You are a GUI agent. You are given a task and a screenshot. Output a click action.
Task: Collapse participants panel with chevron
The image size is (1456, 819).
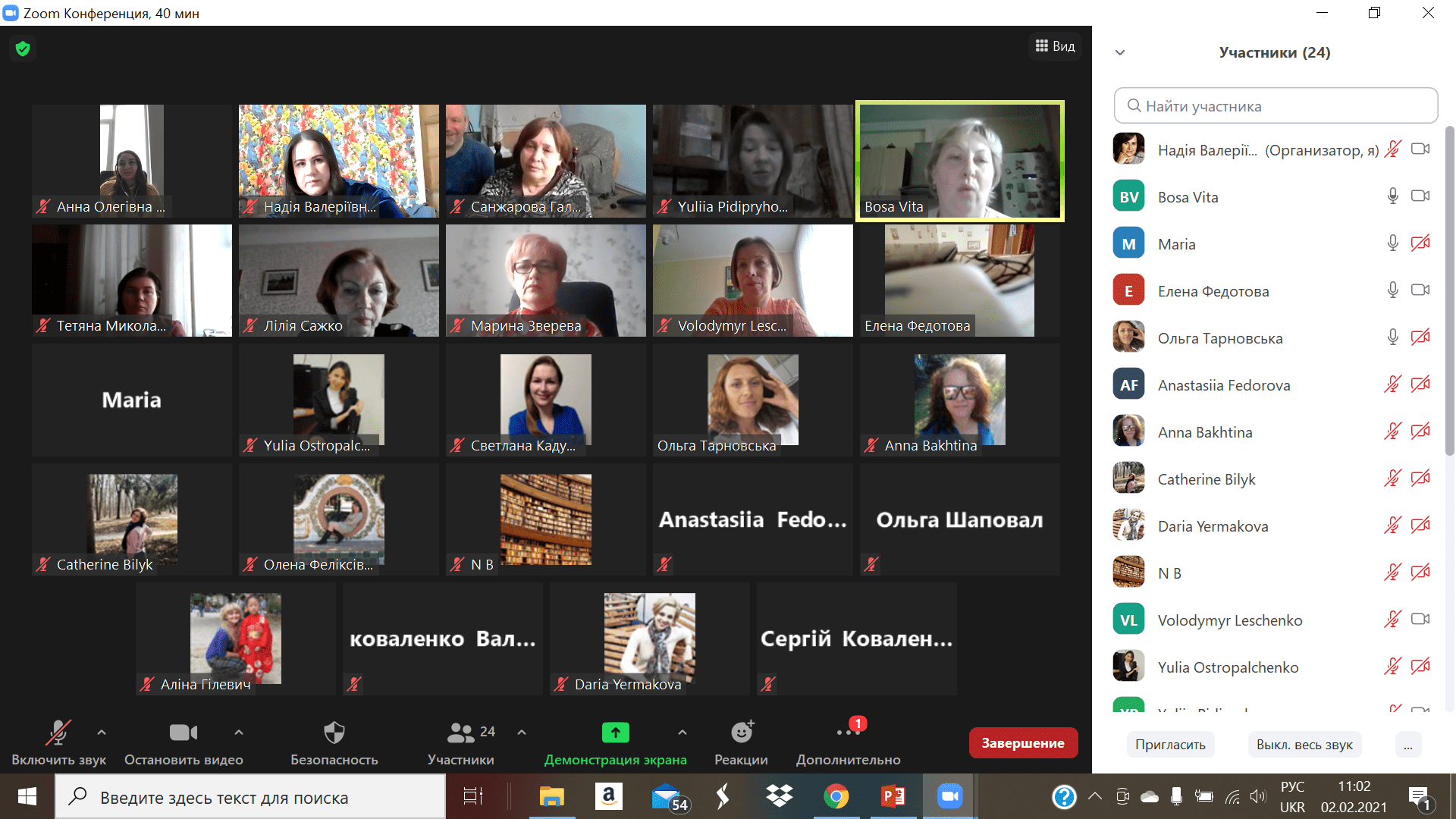[1120, 53]
